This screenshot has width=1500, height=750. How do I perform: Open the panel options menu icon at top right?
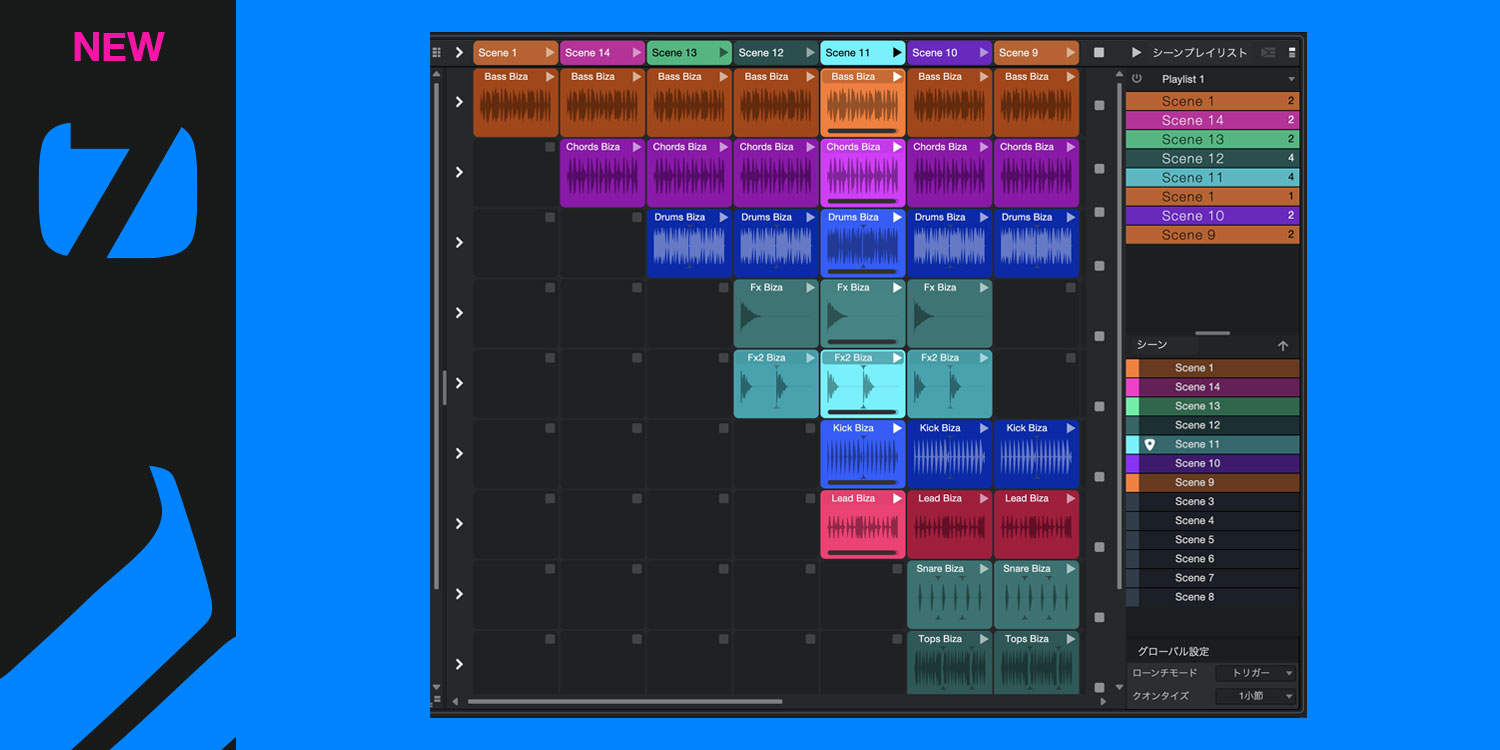(x=1291, y=53)
